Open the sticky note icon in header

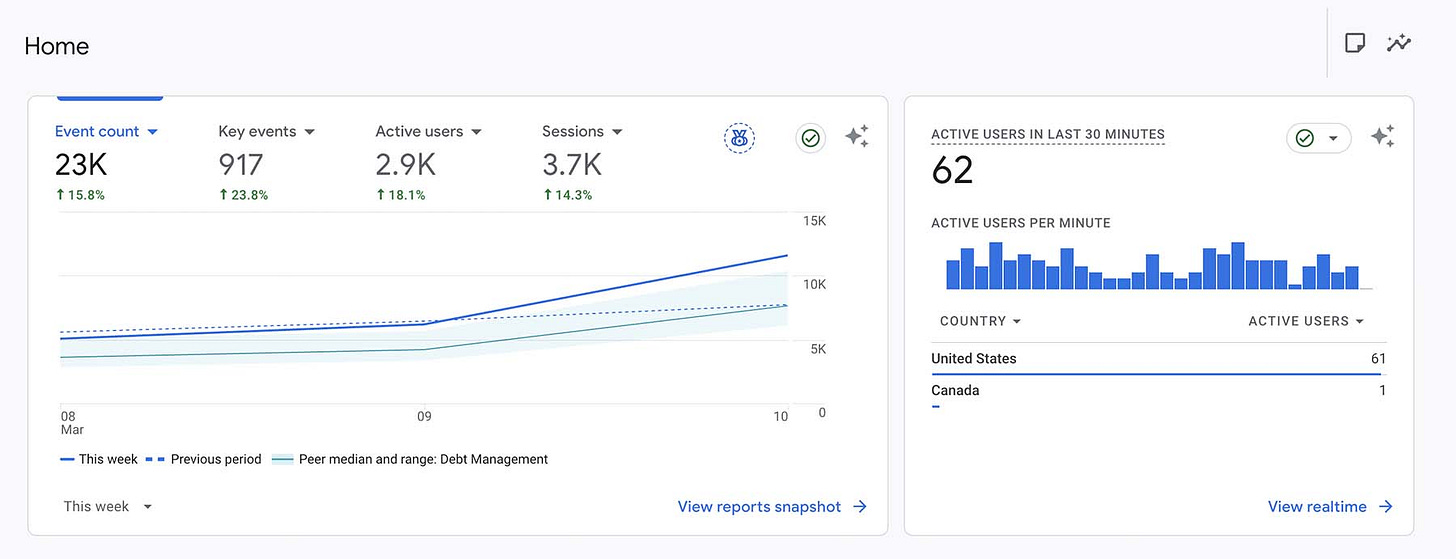[x=1355, y=43]
